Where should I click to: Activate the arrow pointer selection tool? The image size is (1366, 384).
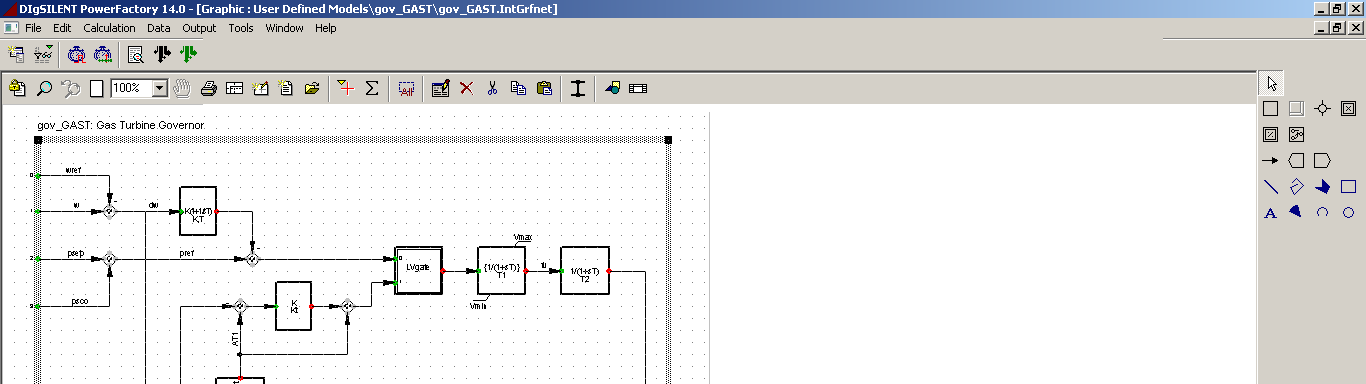[1271, 82]
